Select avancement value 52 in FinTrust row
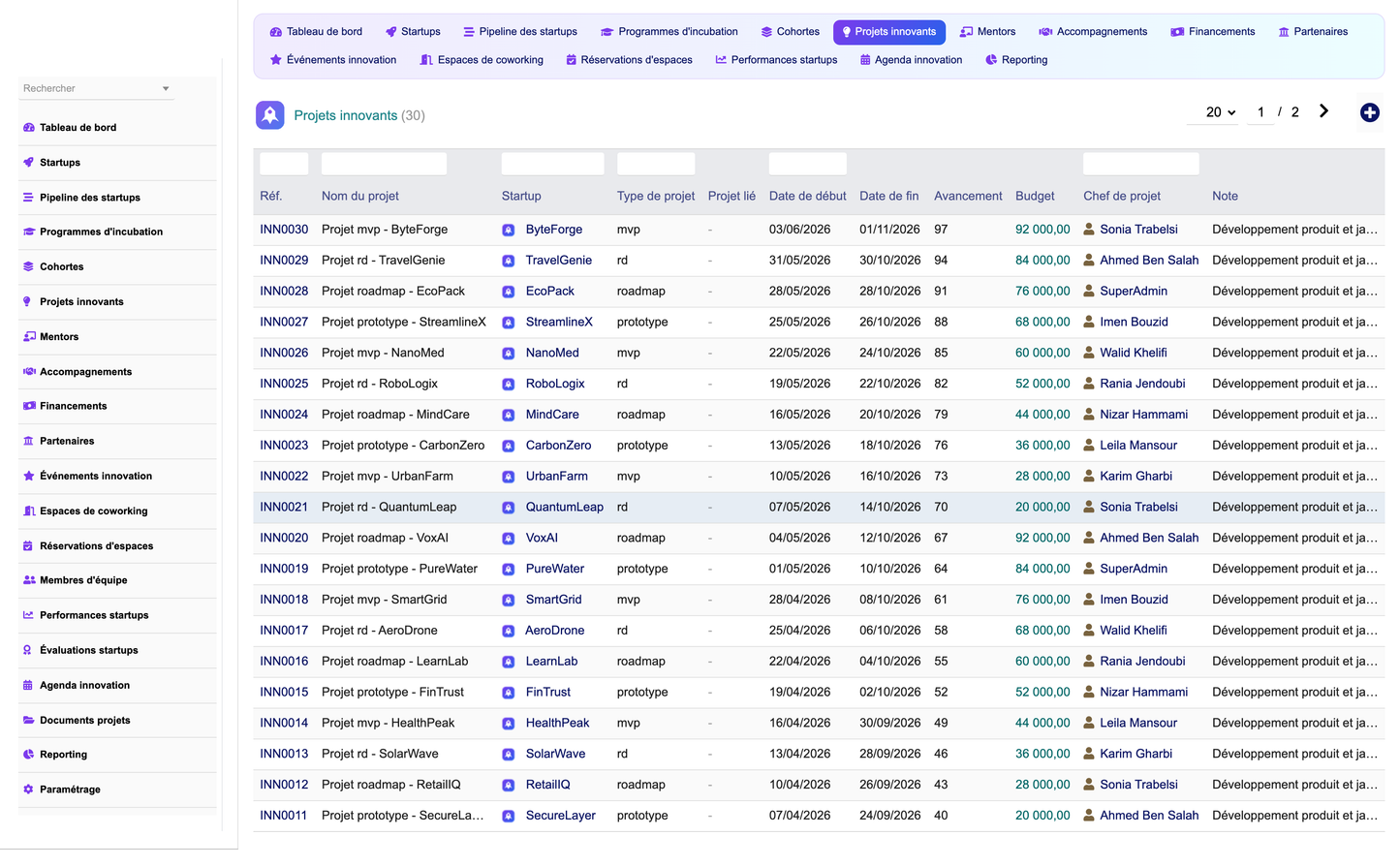 941,692
